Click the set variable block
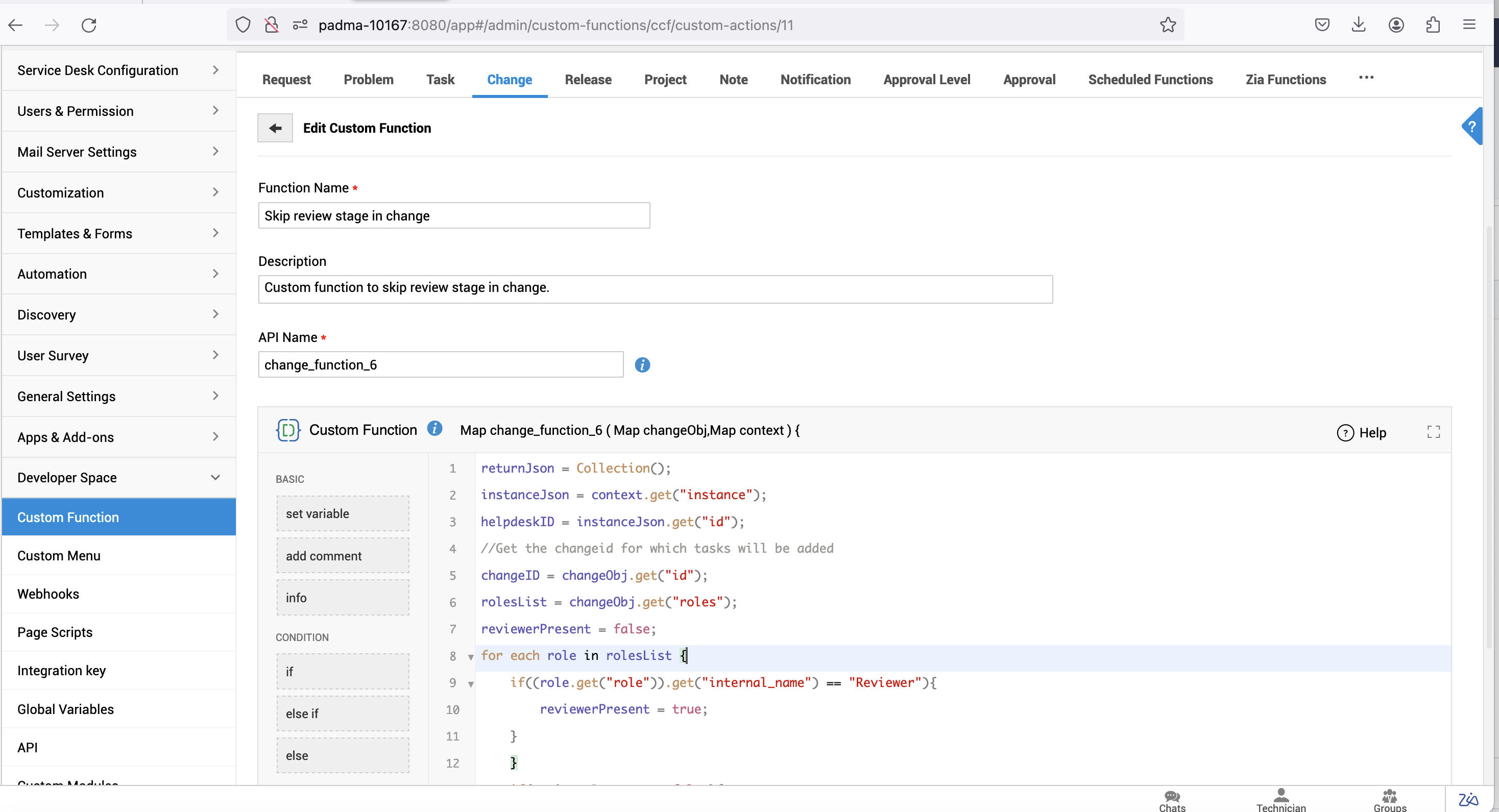Screen dimensions: 1499x812 (343, 513)
